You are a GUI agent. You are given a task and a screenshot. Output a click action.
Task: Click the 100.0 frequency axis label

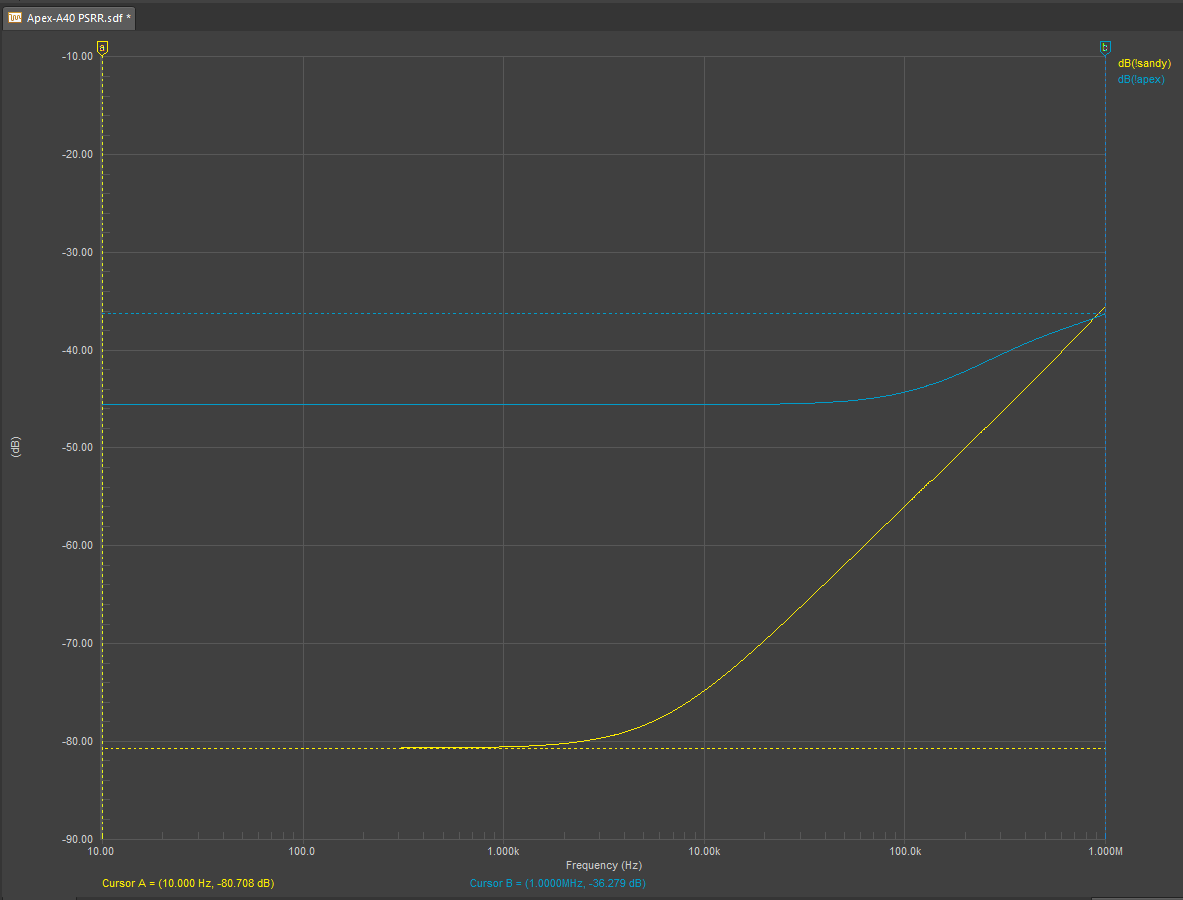302,852
